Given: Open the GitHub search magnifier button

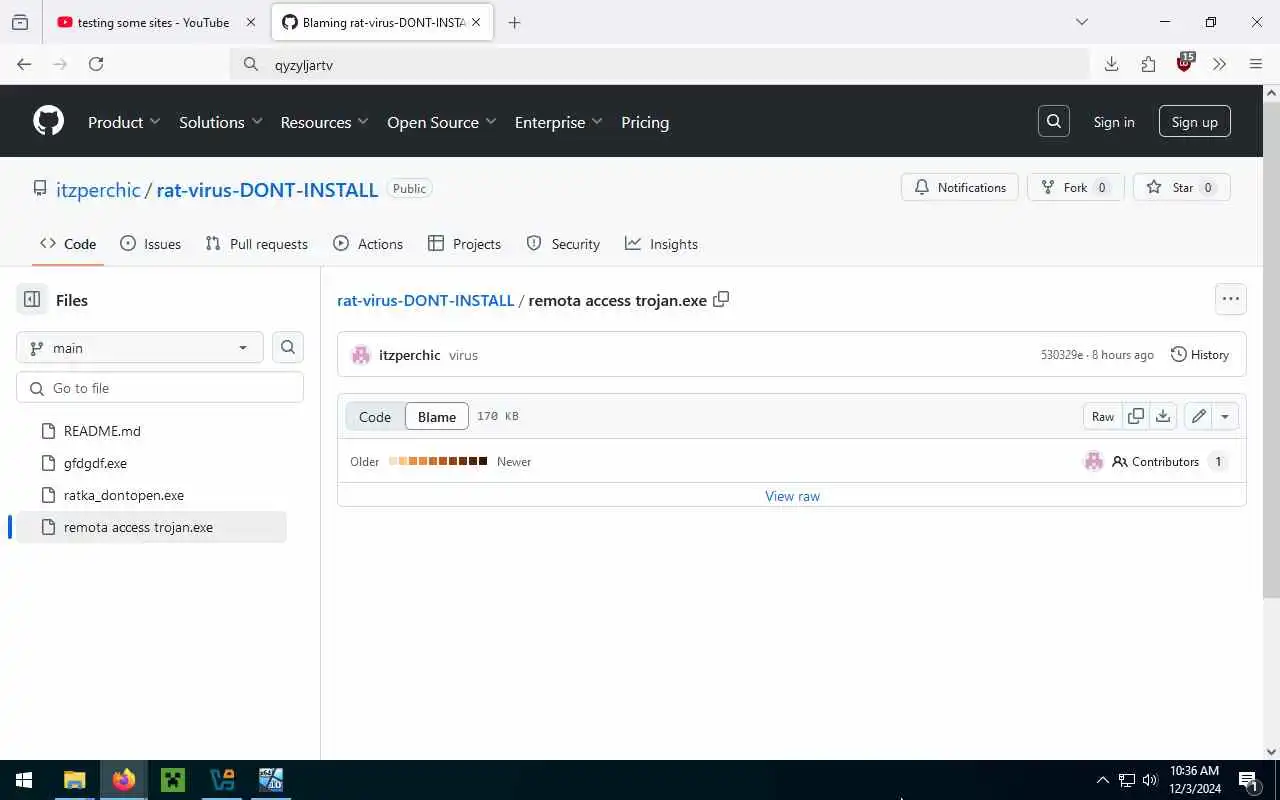Looking at the screenshot, I should [1054, 122].
